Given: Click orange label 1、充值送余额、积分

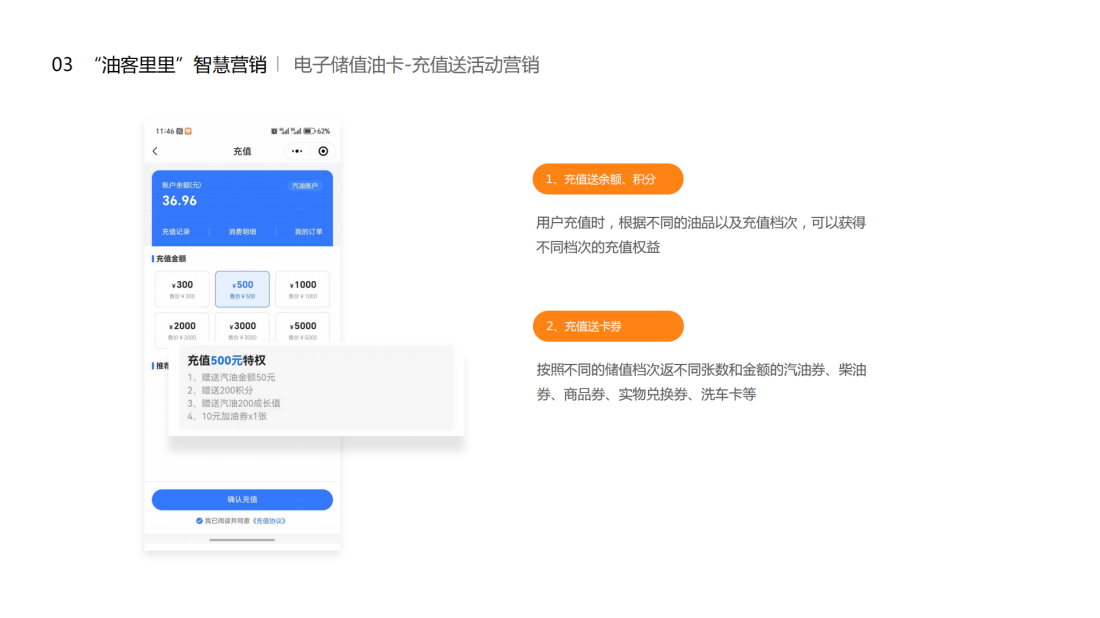Looking at the screenshot, I should click(608, 179).
